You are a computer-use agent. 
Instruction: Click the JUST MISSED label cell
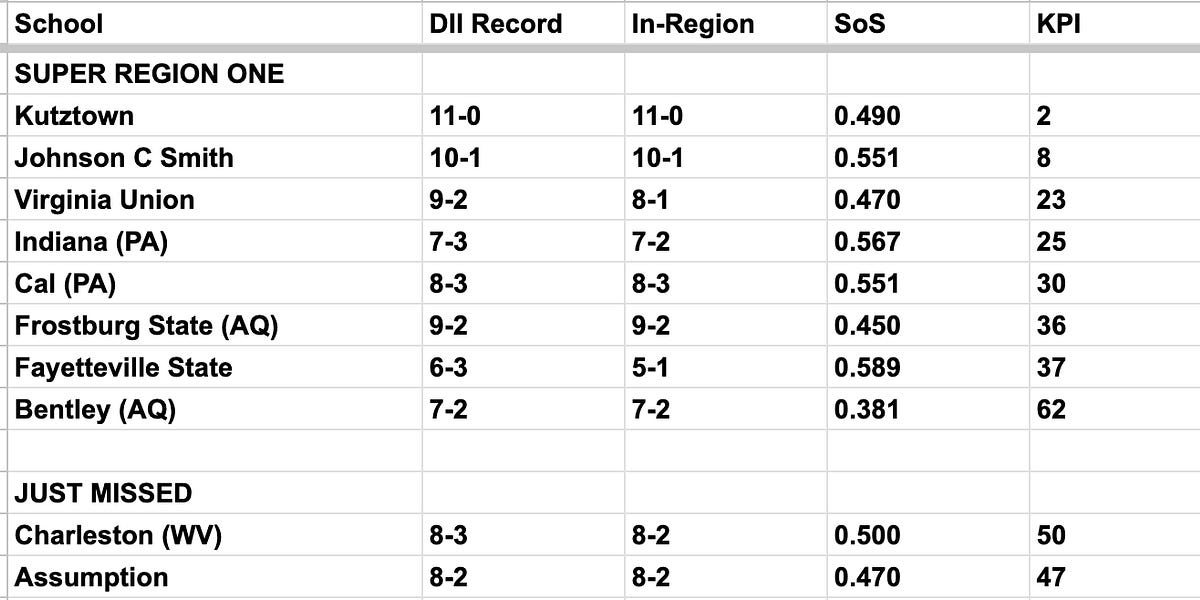coord(103,494)
